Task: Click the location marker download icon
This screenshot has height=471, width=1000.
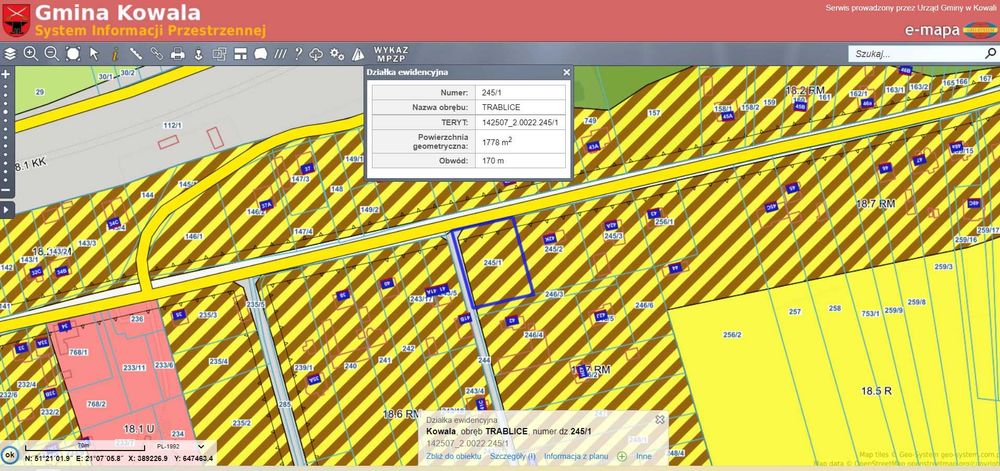Action: pyautogui.click(x=198, y=54)
